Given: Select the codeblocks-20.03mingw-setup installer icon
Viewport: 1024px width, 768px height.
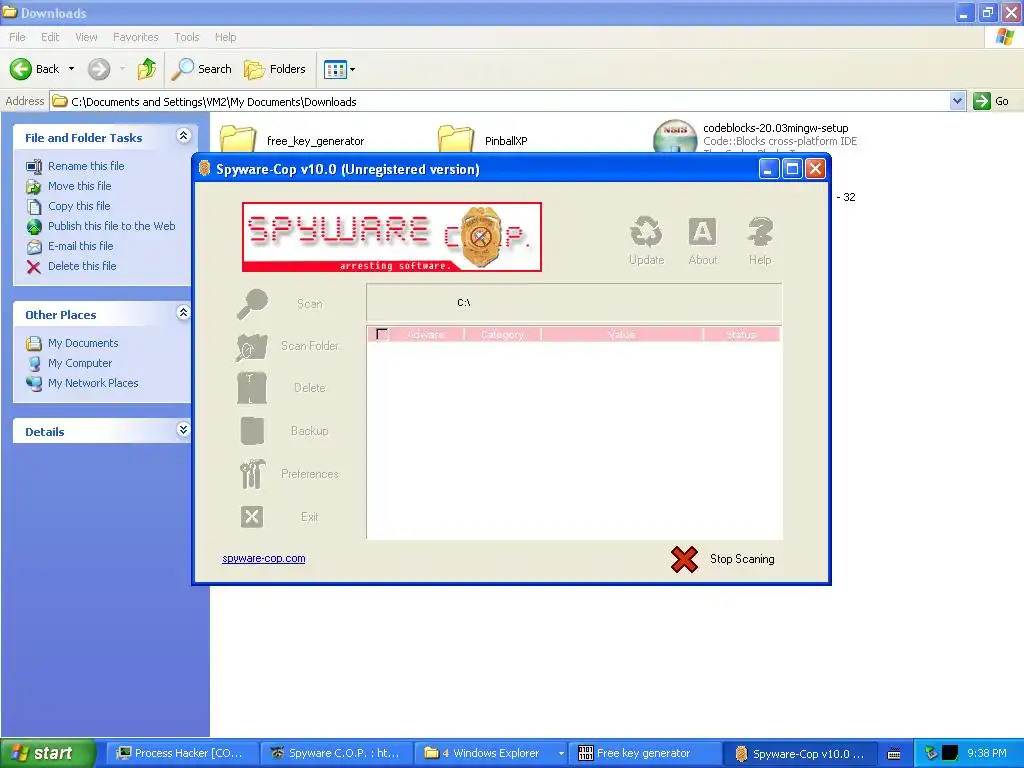Looking at the screenshot, I should pyautogui.click(x=675, y=136).
